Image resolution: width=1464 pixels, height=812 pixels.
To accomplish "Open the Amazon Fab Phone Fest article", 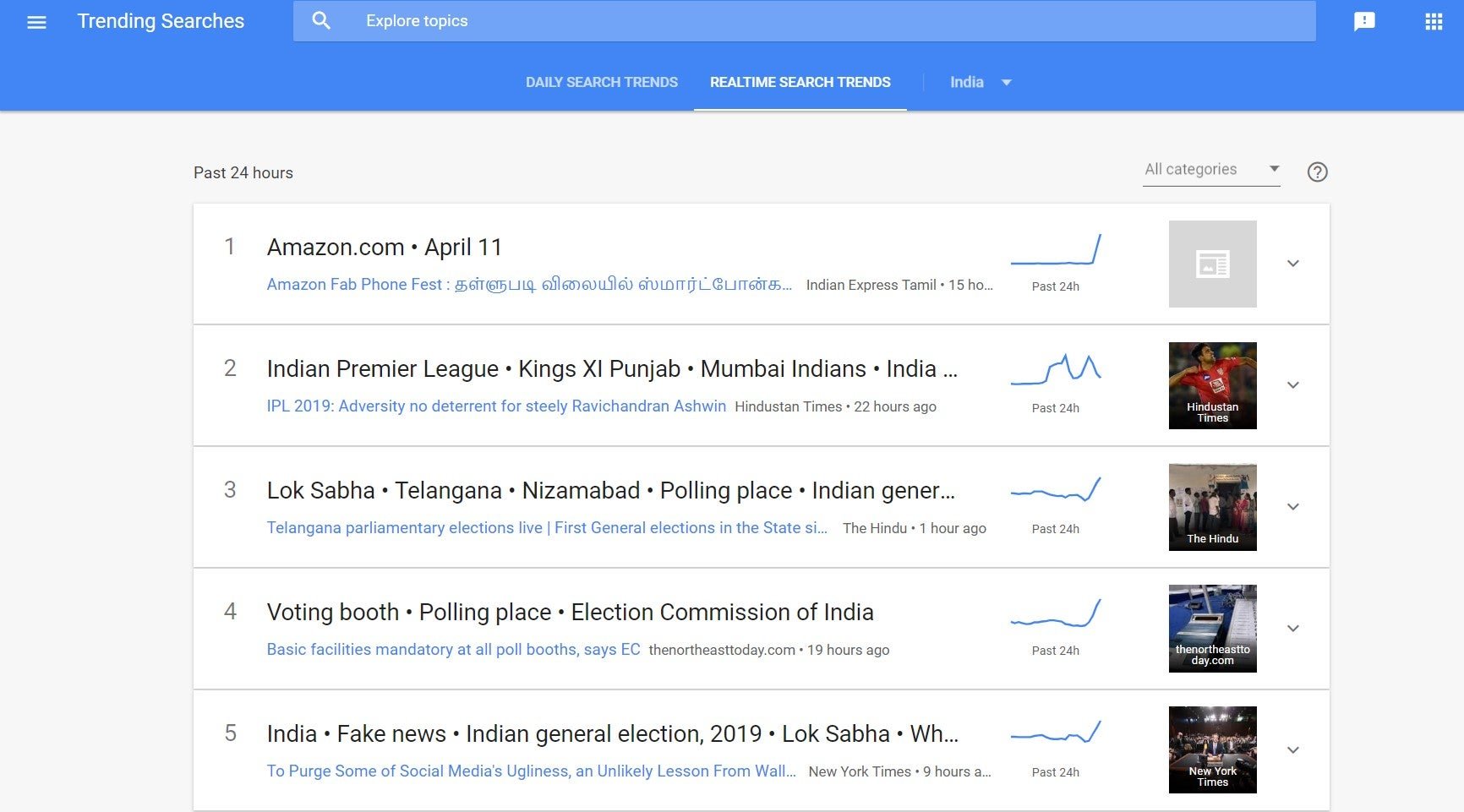I will (x=529, y=285).
